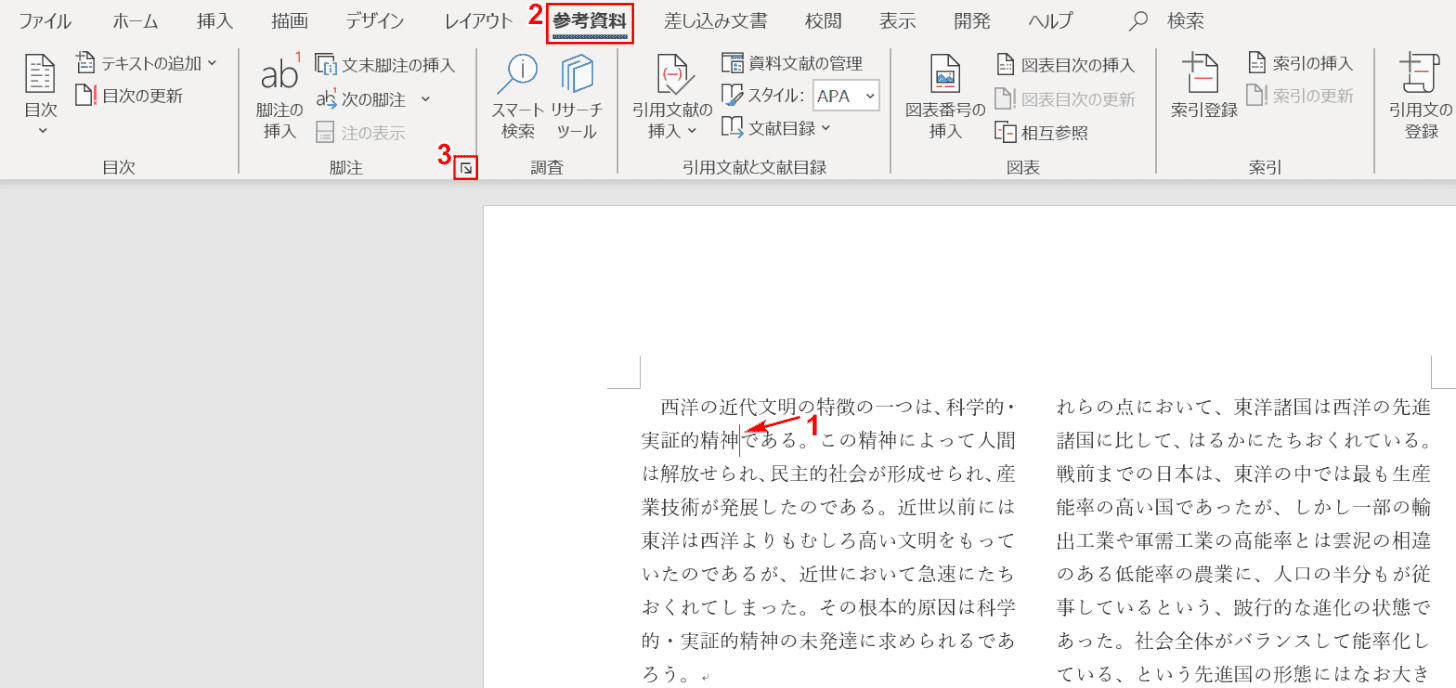Switch to the 校閲 tab
Image resolution: width=1456 pixels, height=688 pixels.
823,20
